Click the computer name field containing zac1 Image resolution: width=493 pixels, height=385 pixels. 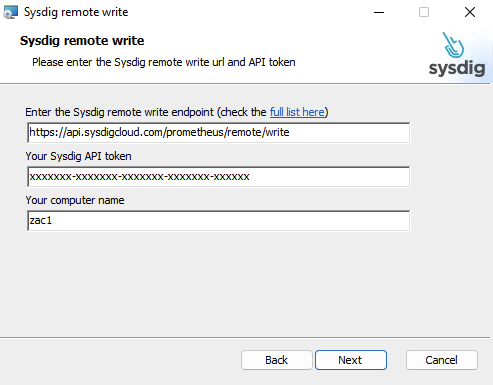(x=219, y=220)
